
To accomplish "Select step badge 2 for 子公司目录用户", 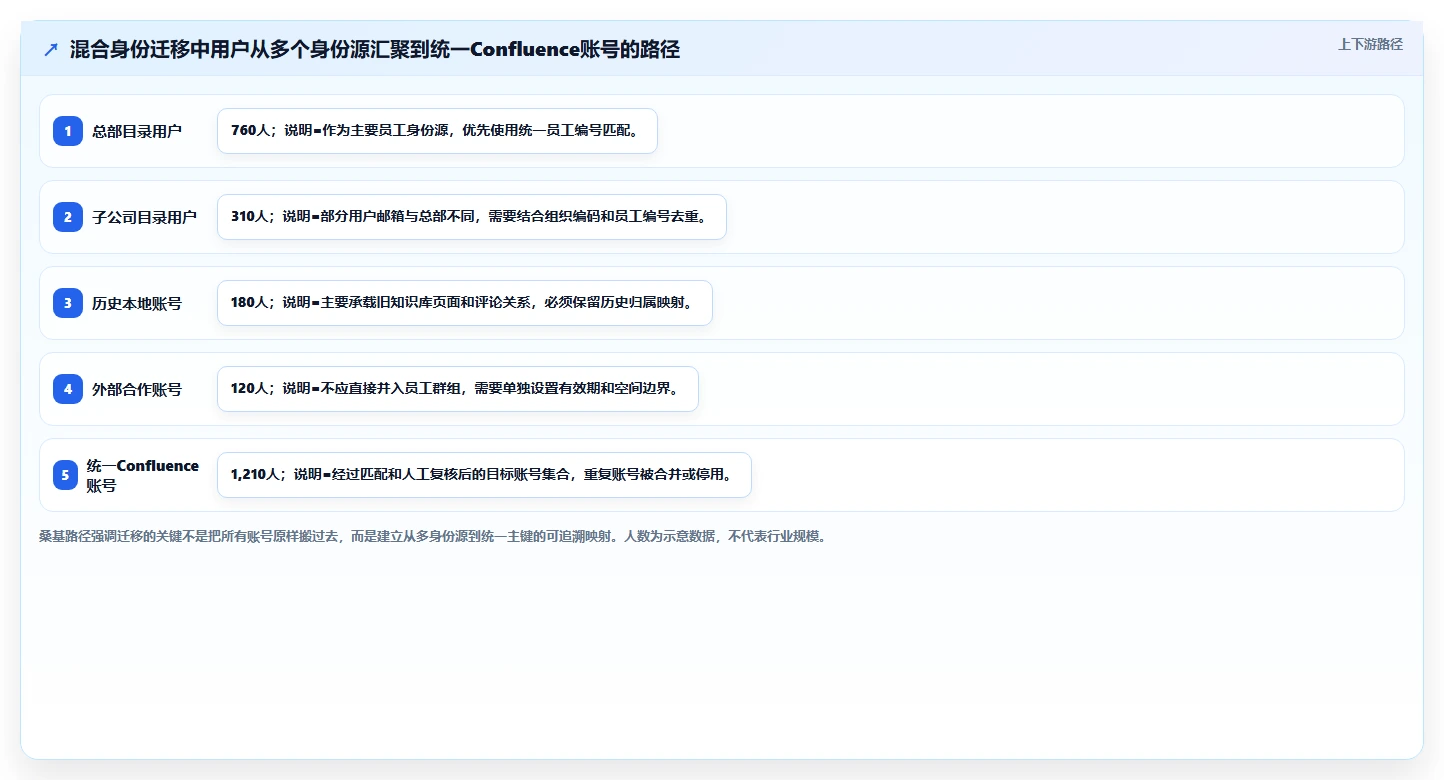I will click(x=68, y=217).
